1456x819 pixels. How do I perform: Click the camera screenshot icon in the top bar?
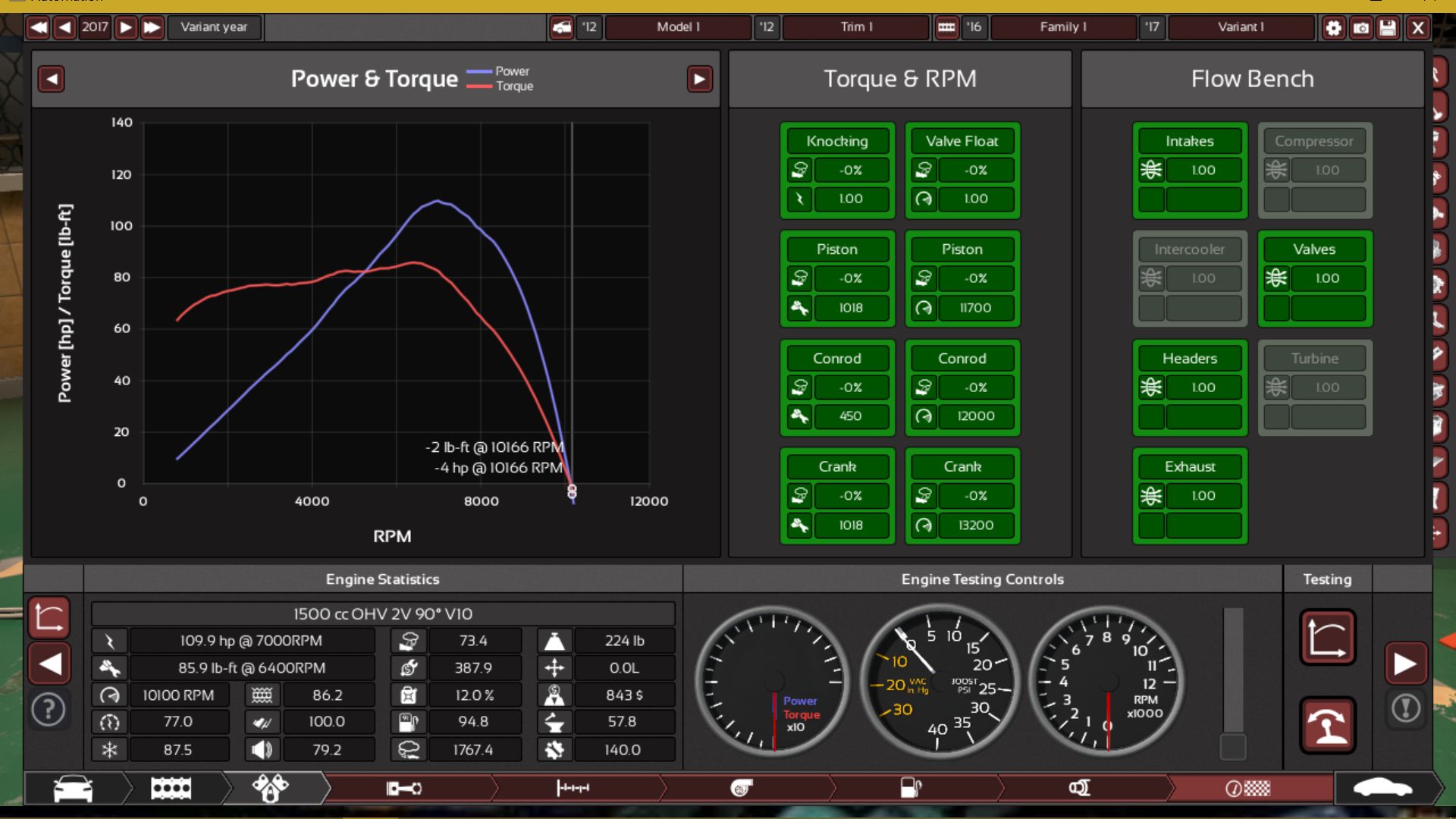point(1361,28)
